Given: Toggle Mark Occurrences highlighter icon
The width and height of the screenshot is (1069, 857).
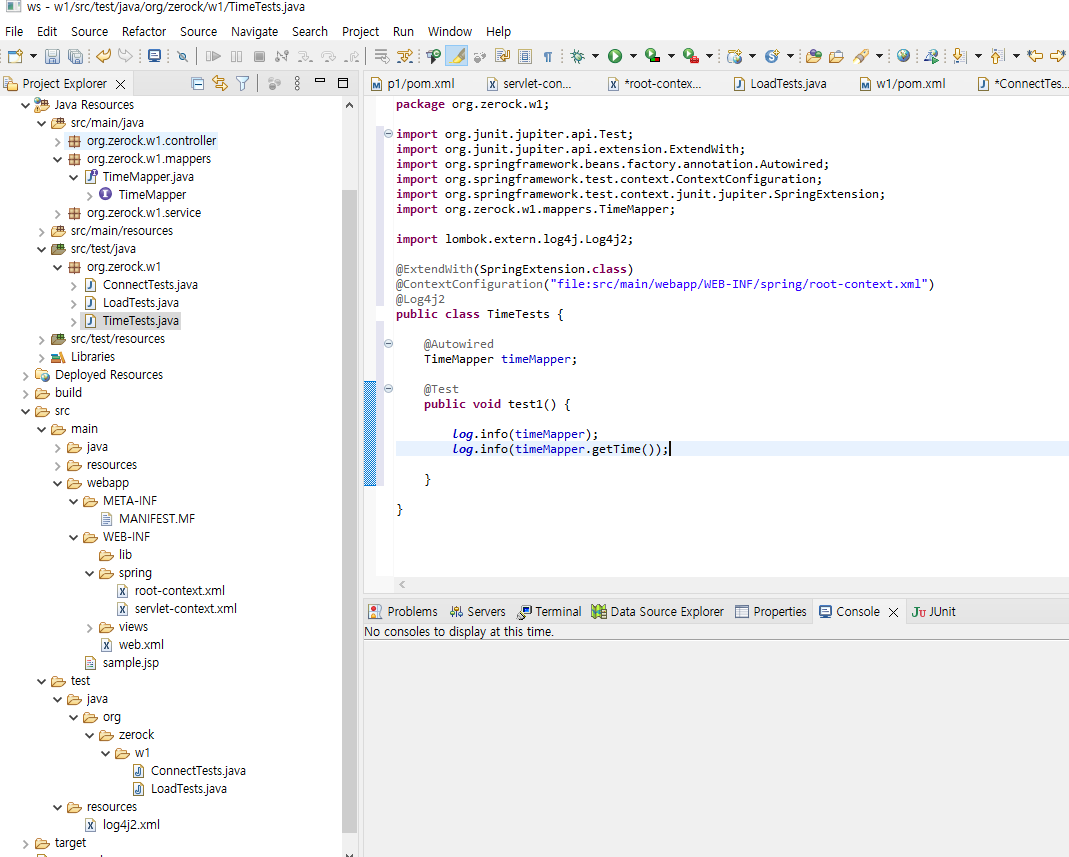Looking at the screenshot, I should point(456,57).
